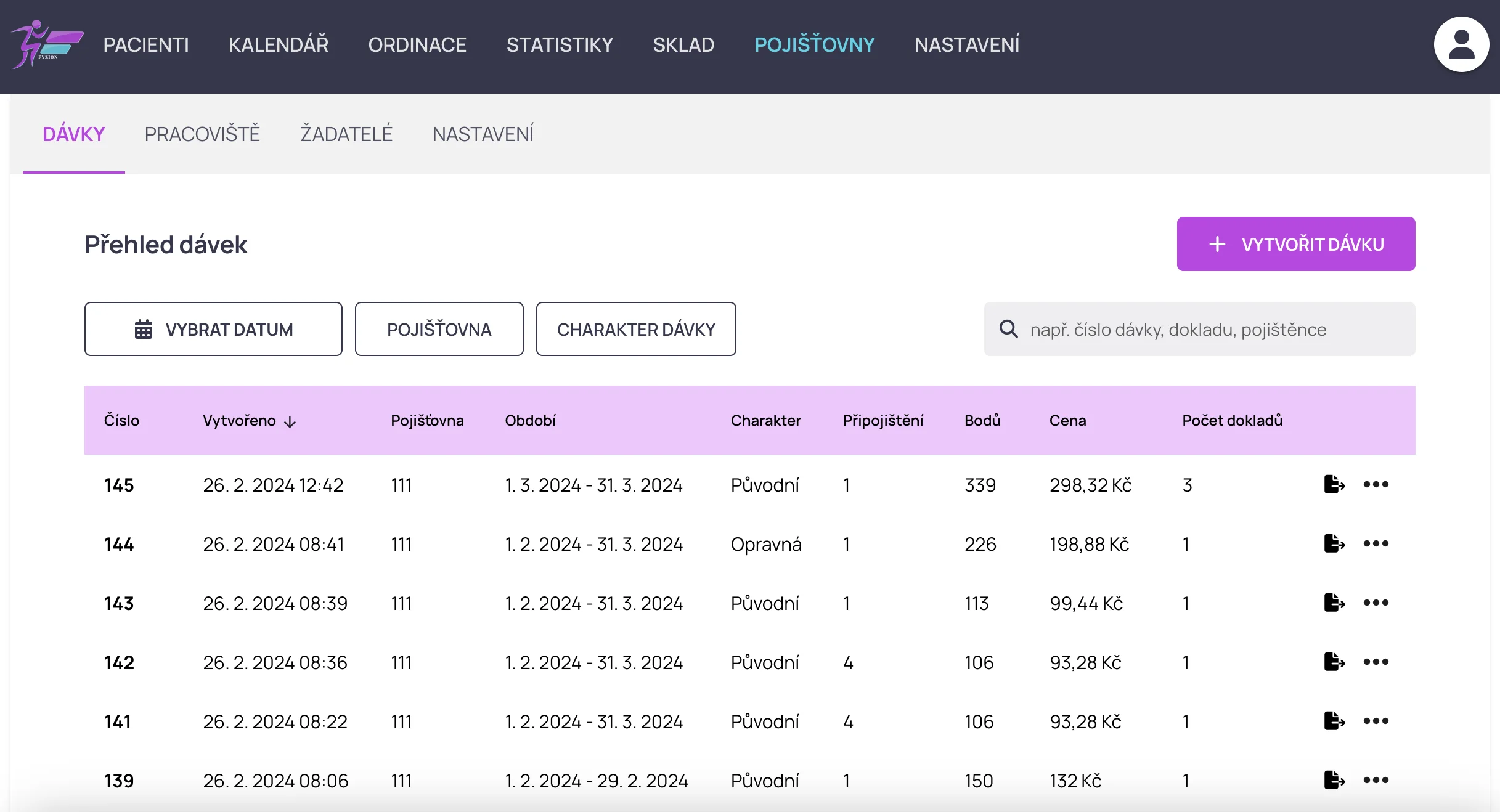Click the Fyzion logo in the header
Screen dimensions: 1500x812
tap(47, 44)
